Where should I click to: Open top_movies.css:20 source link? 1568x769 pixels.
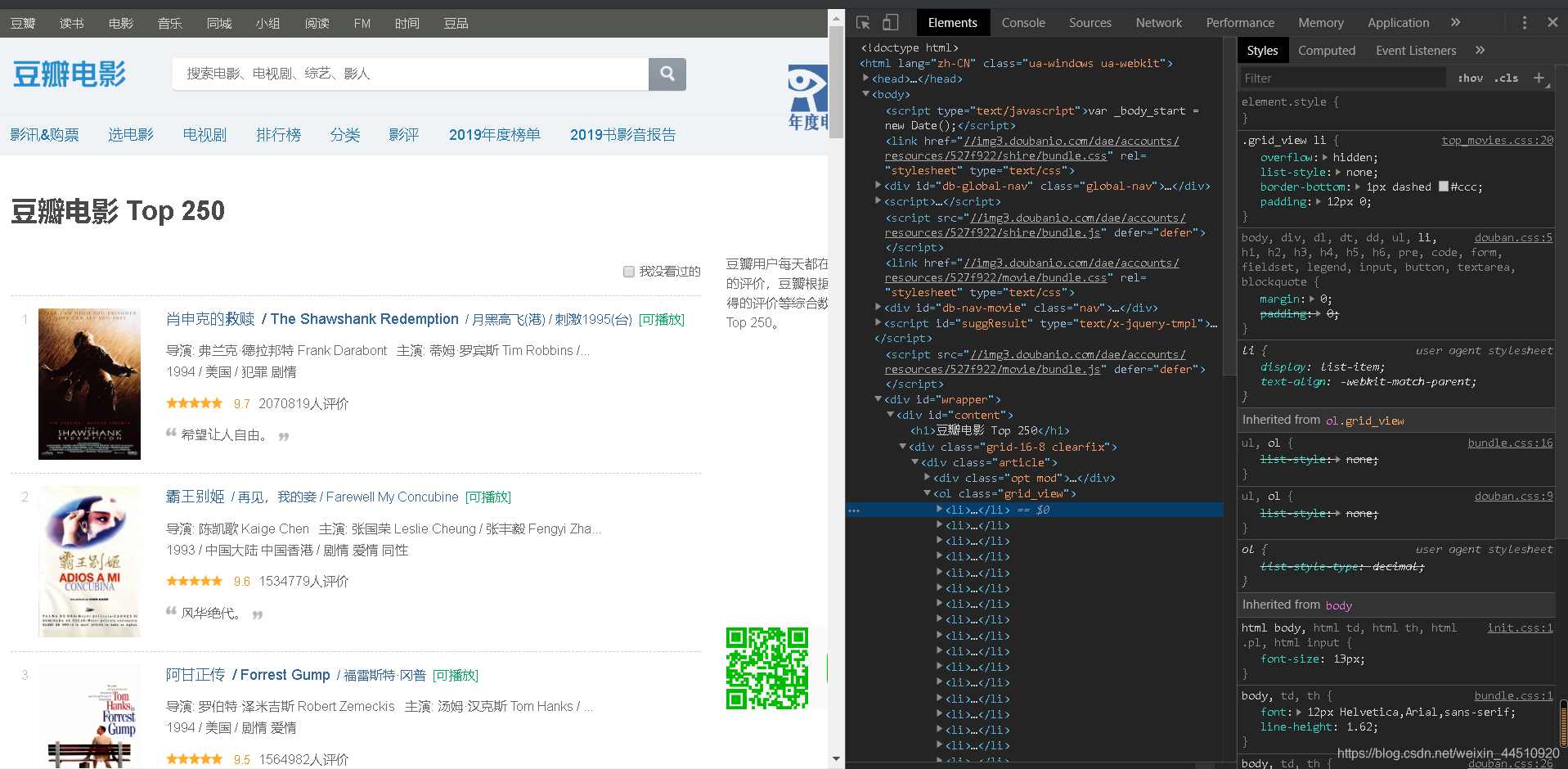coord(1497,141)
